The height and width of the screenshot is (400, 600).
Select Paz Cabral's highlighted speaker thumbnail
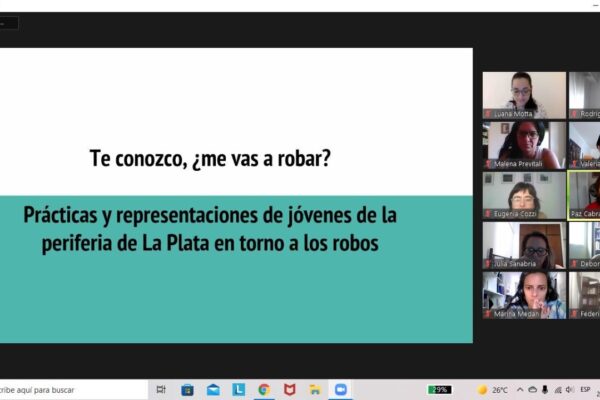coord(584,195)
